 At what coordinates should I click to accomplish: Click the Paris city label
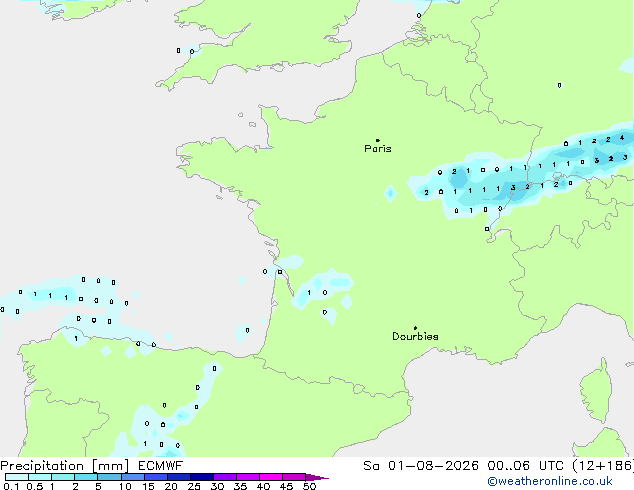[378, 149]
